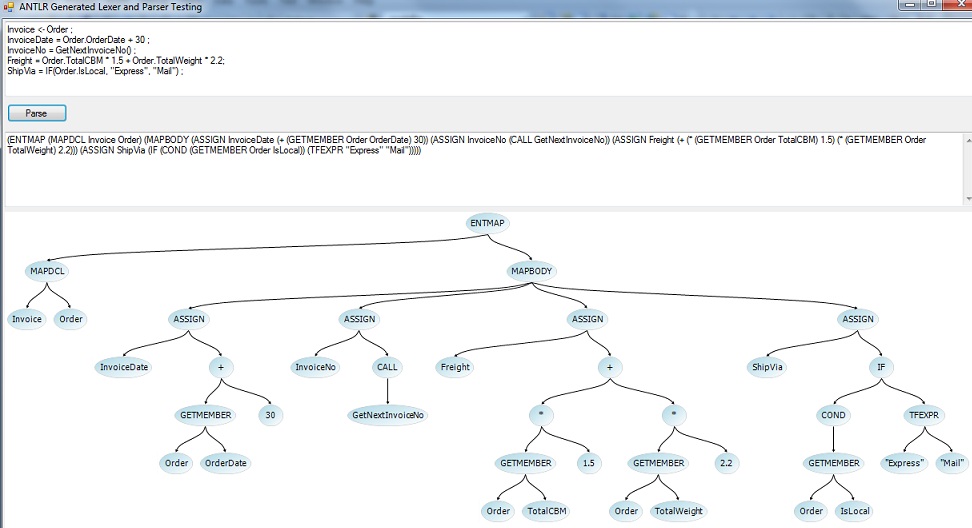Screen dimensions: 972x528
Task: Click the Invoice leaf node
Action: [x=27, y=319]
